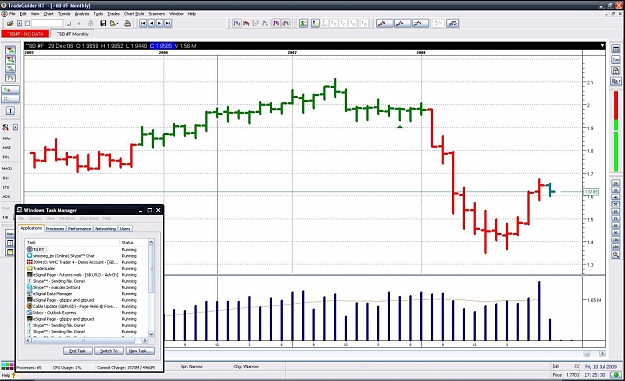Click the magnifying glass zoom icon

tap(616, 254)
